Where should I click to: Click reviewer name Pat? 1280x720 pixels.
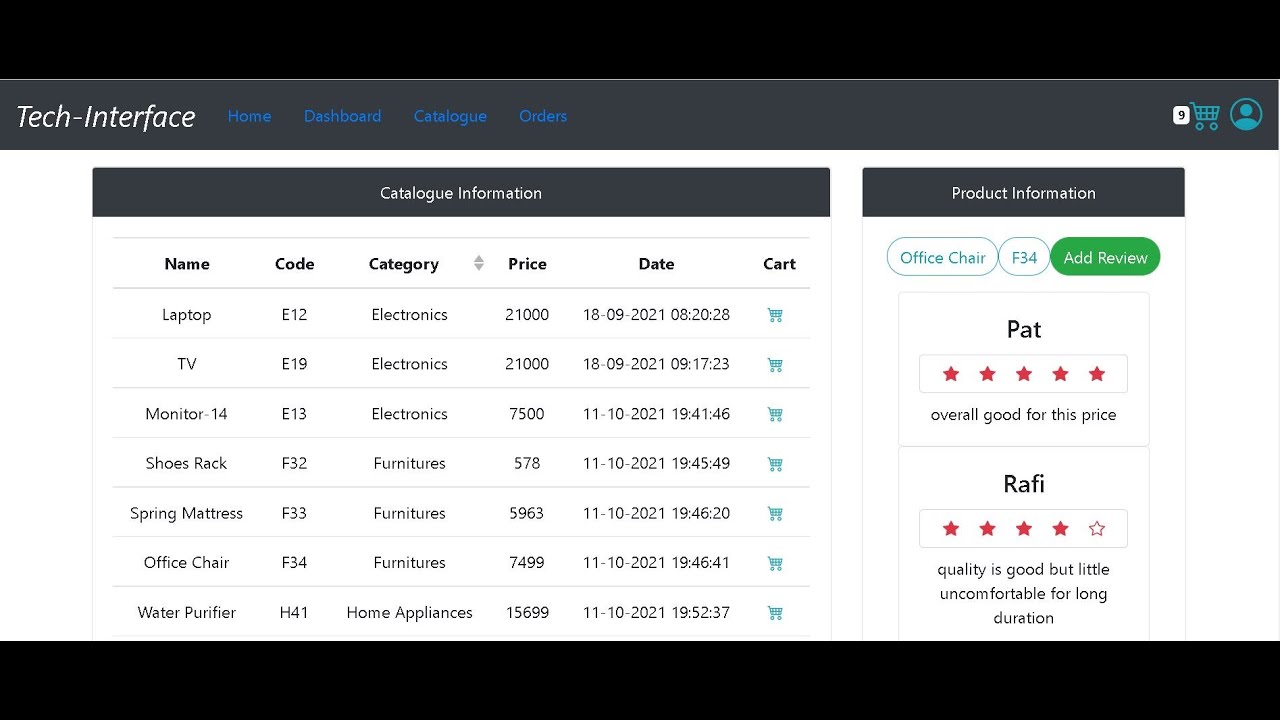(x=1024, y=330)
